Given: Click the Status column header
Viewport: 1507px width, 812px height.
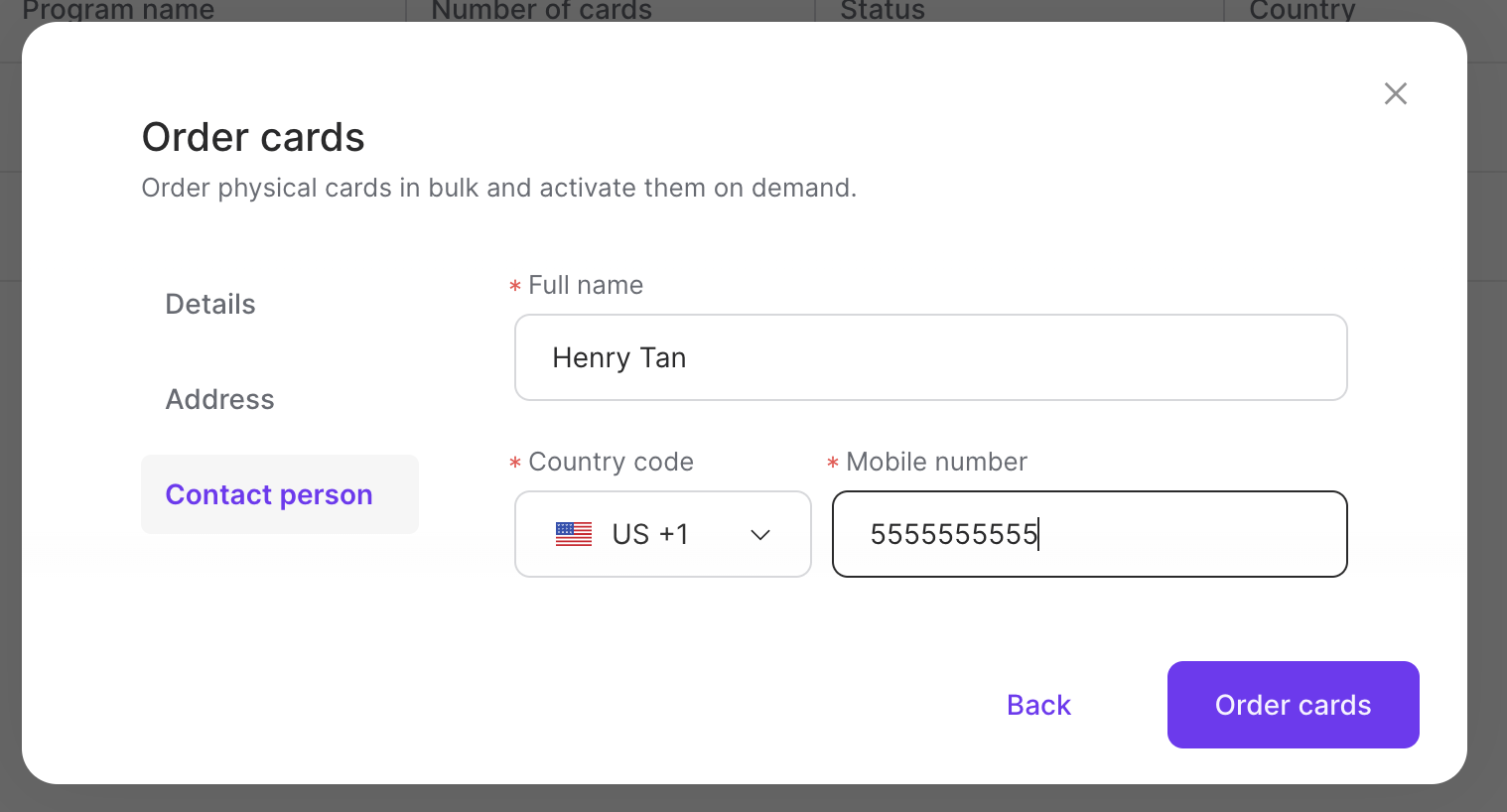Looking at the screenshot, I should pyautogui.click(x=881, y=11).
